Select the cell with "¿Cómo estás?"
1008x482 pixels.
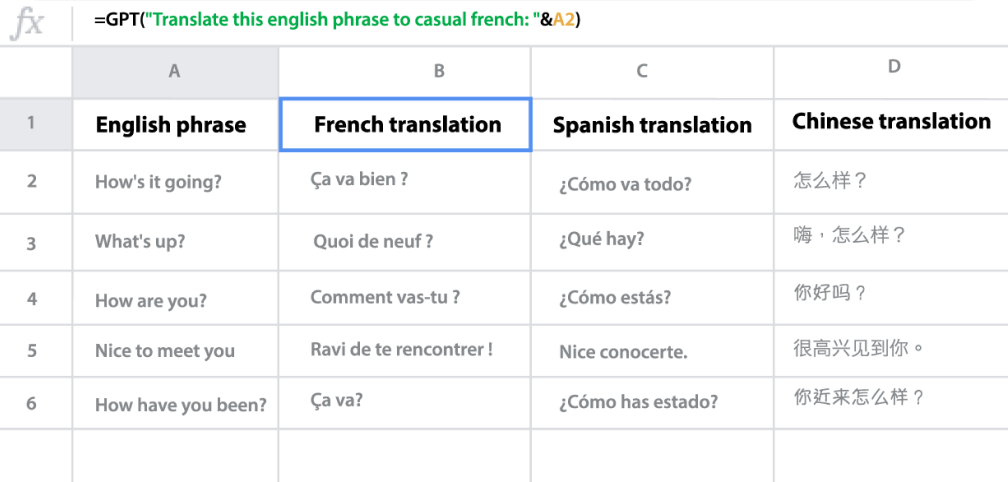(x=652, y=298)
